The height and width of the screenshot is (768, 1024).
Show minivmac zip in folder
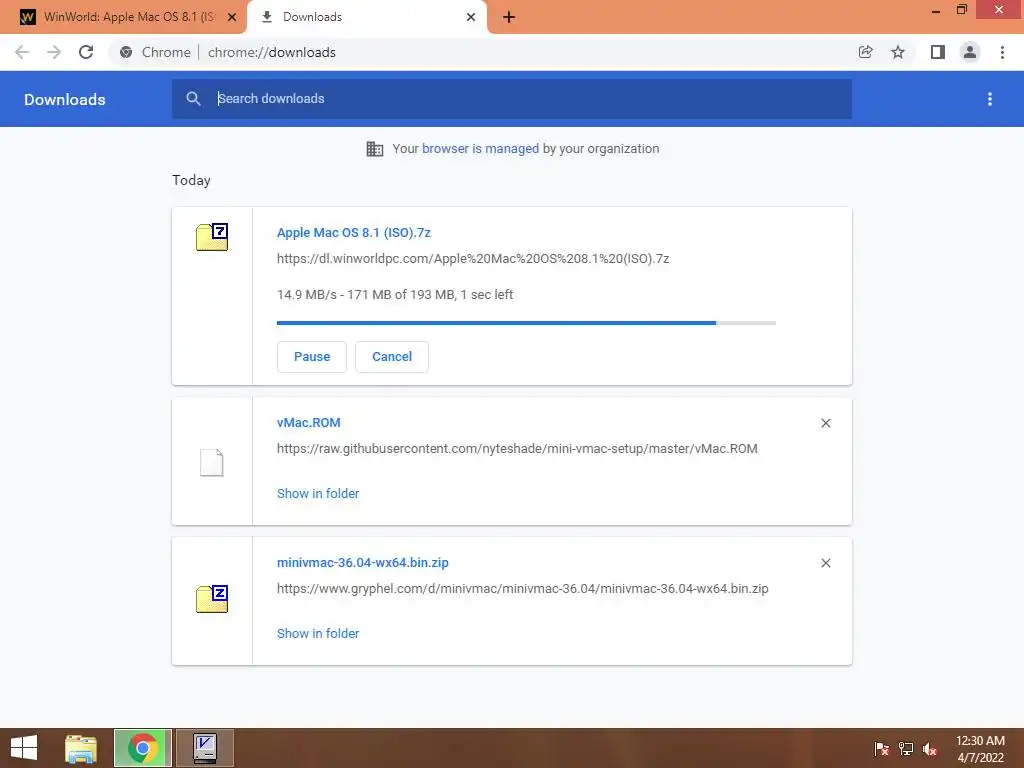318,633
